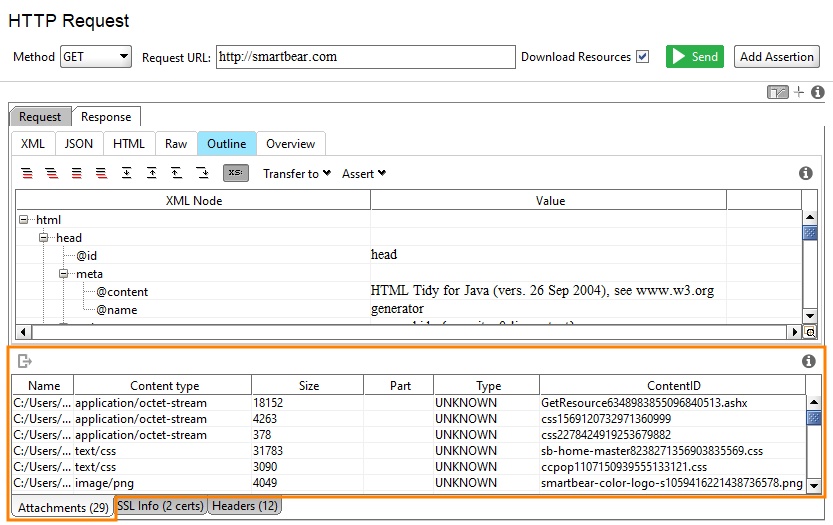The image size is (833, 525).
Task: Open the HTML view tab
Action: tap(129, 144)
